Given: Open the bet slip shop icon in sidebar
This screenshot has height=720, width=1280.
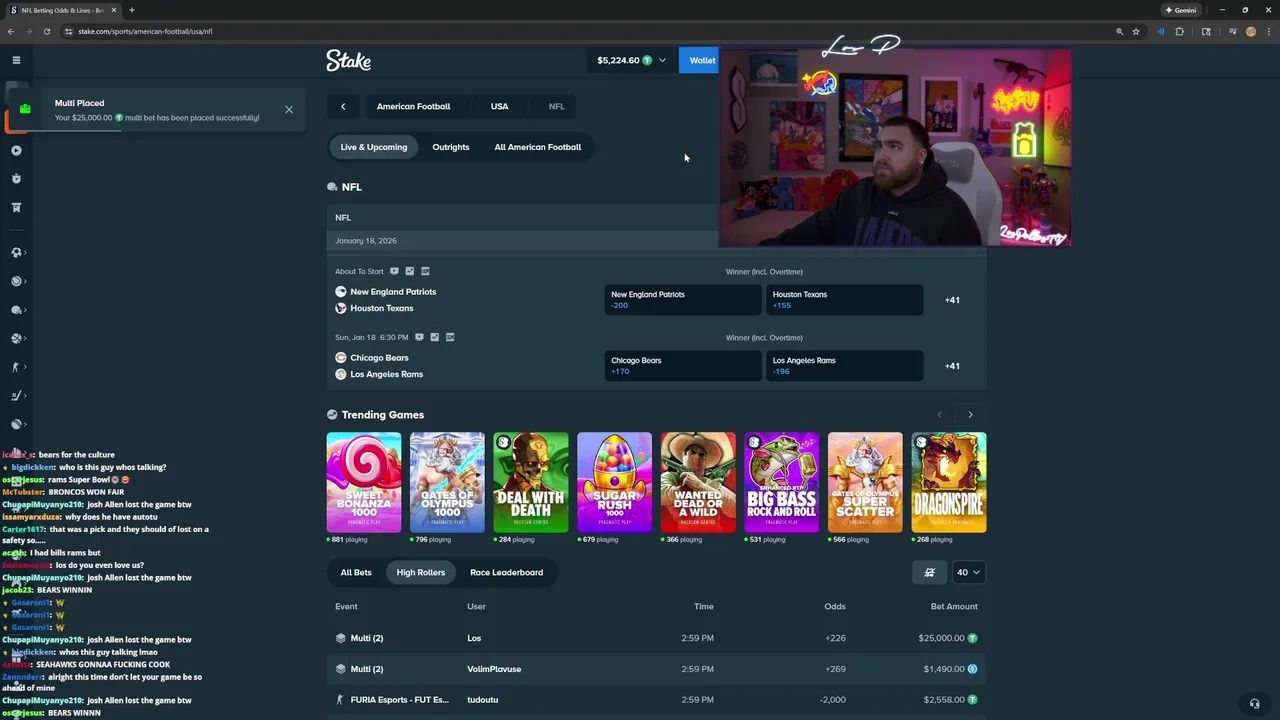Looking at the screenshot, I should click(x=16, y=208).
